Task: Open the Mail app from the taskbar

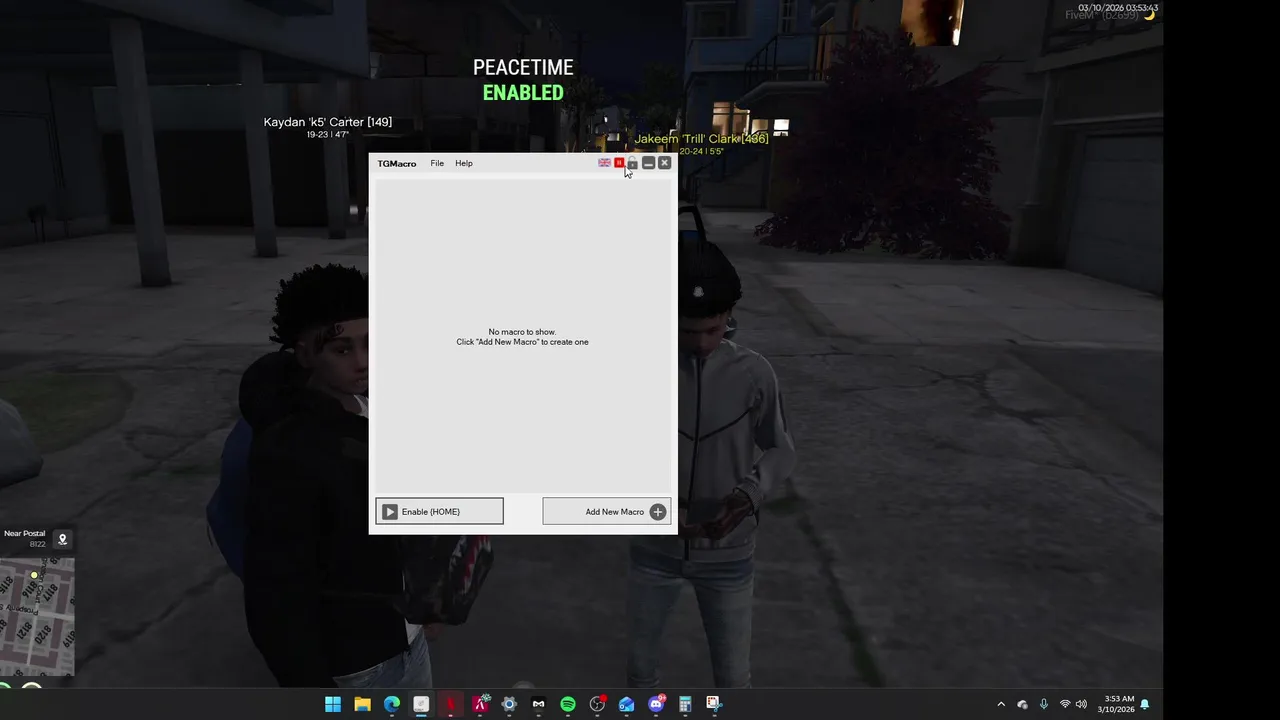Action: [626, 704]
